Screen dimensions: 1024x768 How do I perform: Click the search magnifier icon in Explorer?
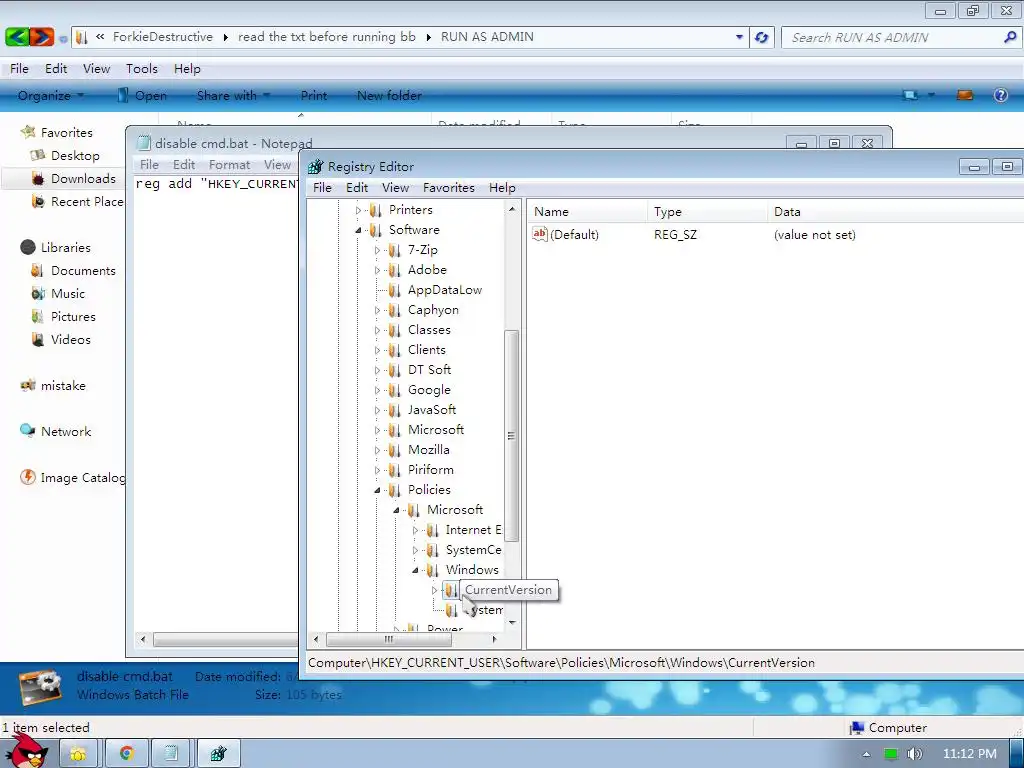point(1010,37)
